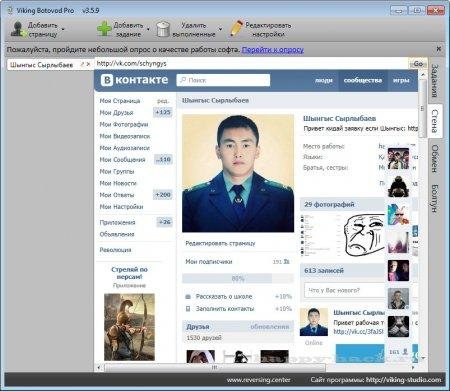The image size is (450, 391).
Task: Open the Болтун side tab
Action: click(x=434, y=198)
